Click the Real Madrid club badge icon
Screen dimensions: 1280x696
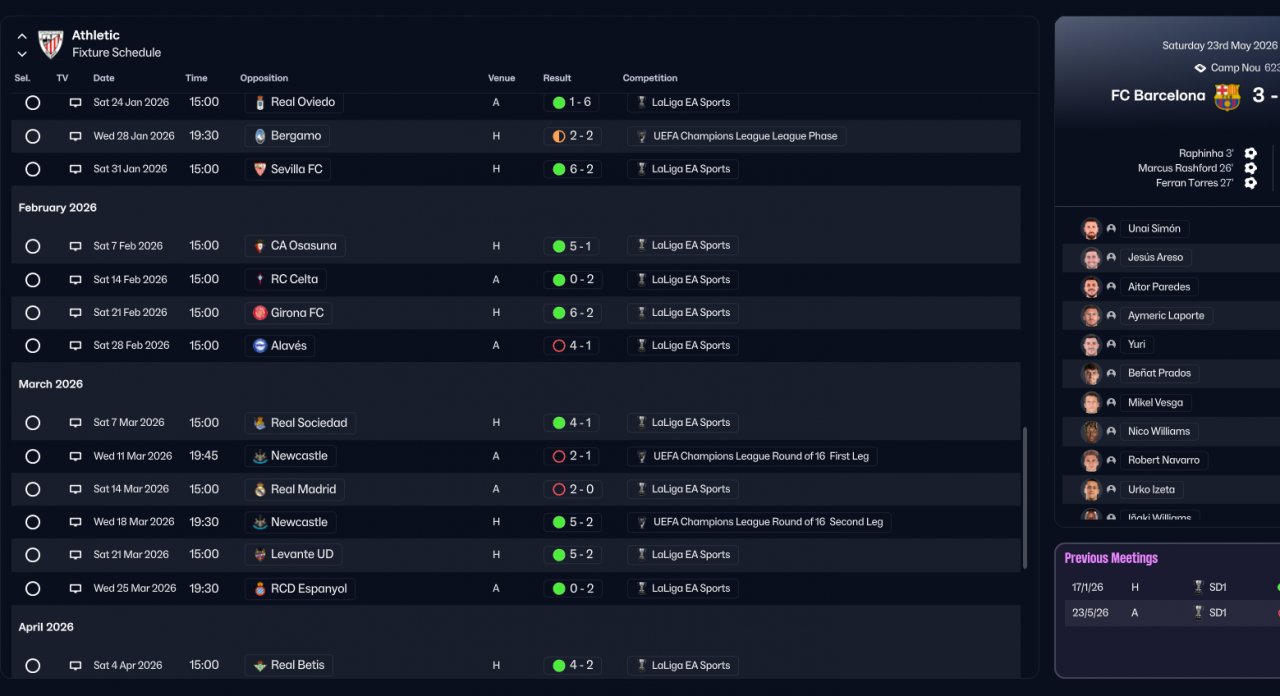point(260,489)
